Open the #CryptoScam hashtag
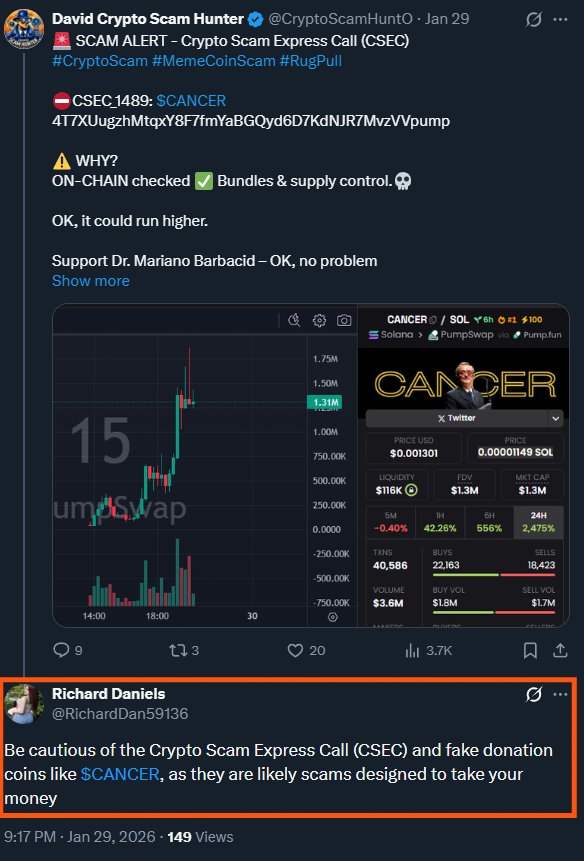This screenshot has height=861, width=584. coord(100,60)
